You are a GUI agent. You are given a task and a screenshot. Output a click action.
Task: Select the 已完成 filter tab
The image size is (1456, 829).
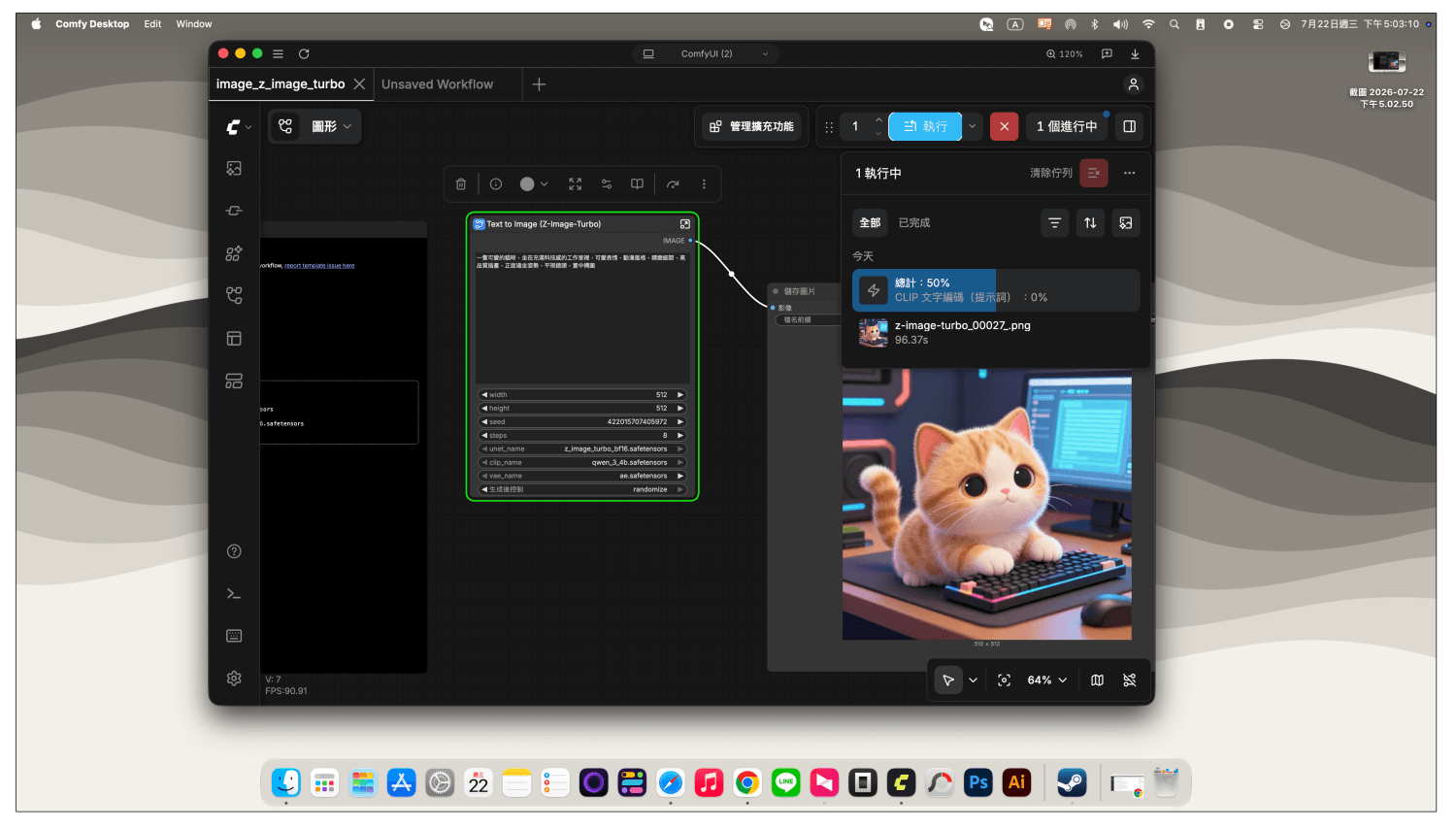click(914, 222)
